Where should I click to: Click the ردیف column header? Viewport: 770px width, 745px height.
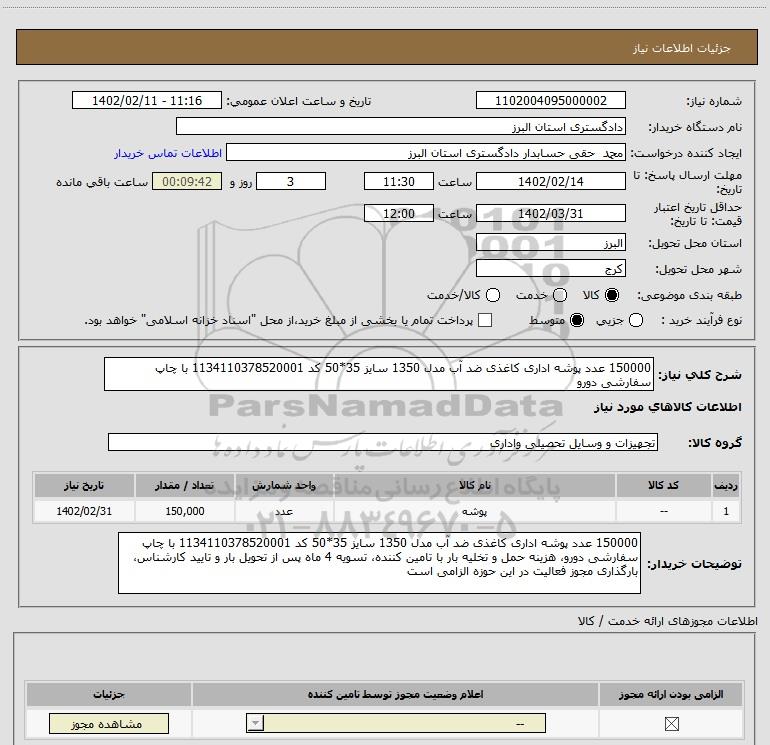[x=726, y=485]
